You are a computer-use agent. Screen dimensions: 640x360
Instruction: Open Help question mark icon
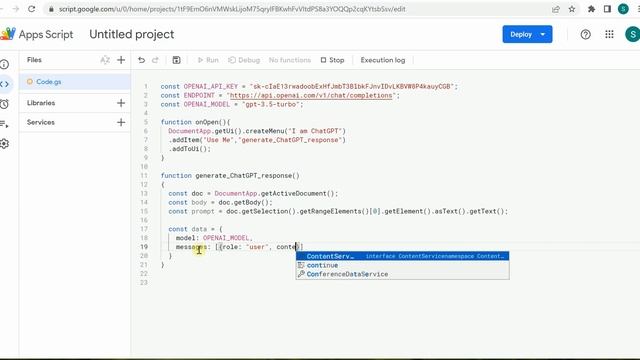point(585,35)
